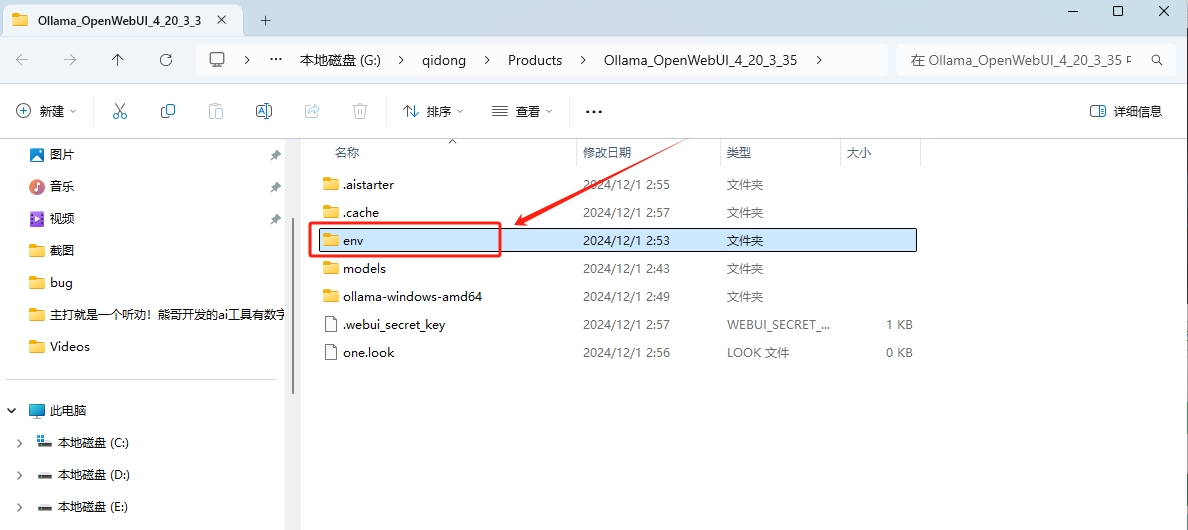Open the See more ellipsis menu
Screen dimensions: 1188x530
click(x=594, y=111)
